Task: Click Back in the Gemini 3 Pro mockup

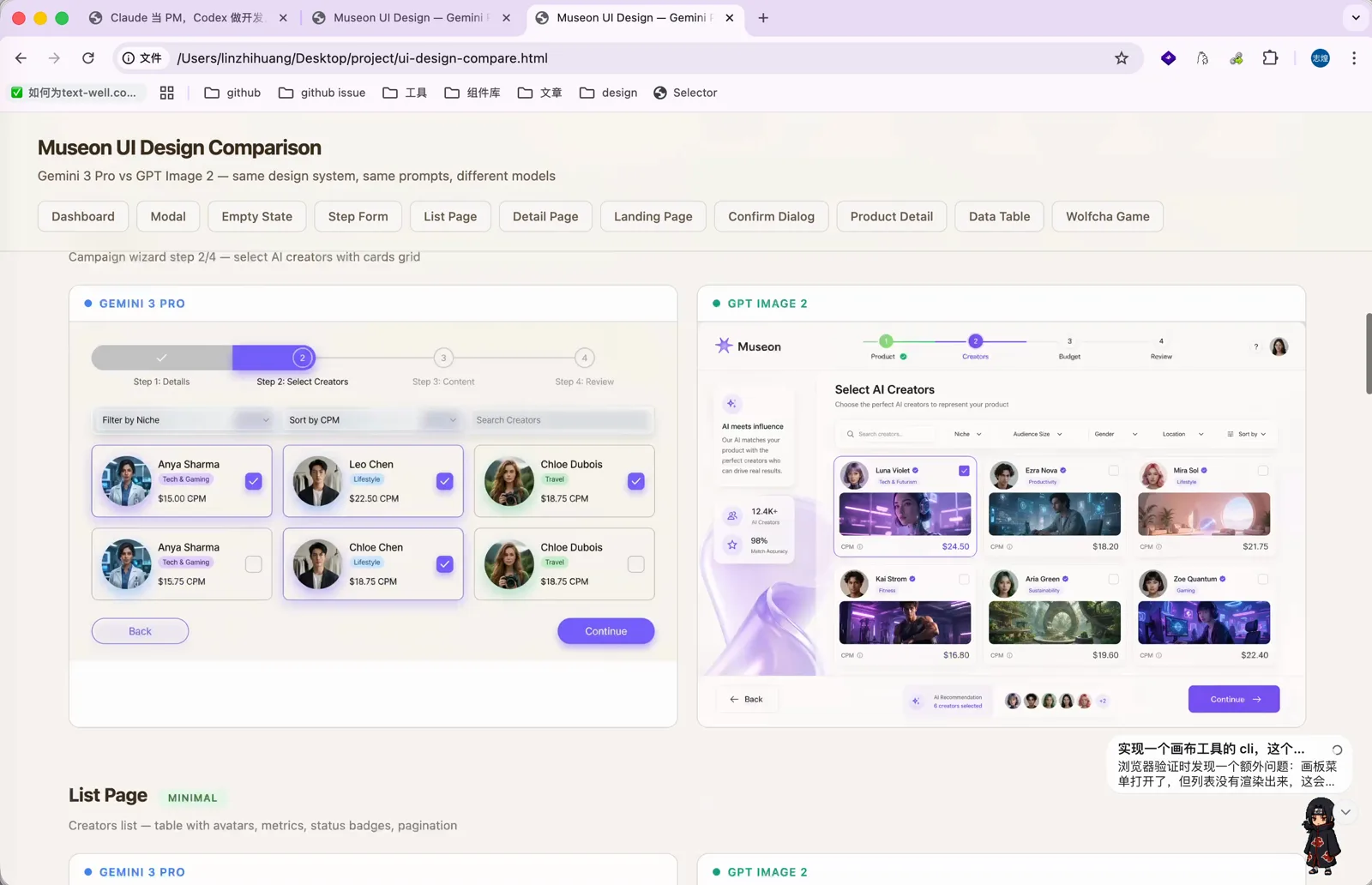Action: (x=140, y=631)
